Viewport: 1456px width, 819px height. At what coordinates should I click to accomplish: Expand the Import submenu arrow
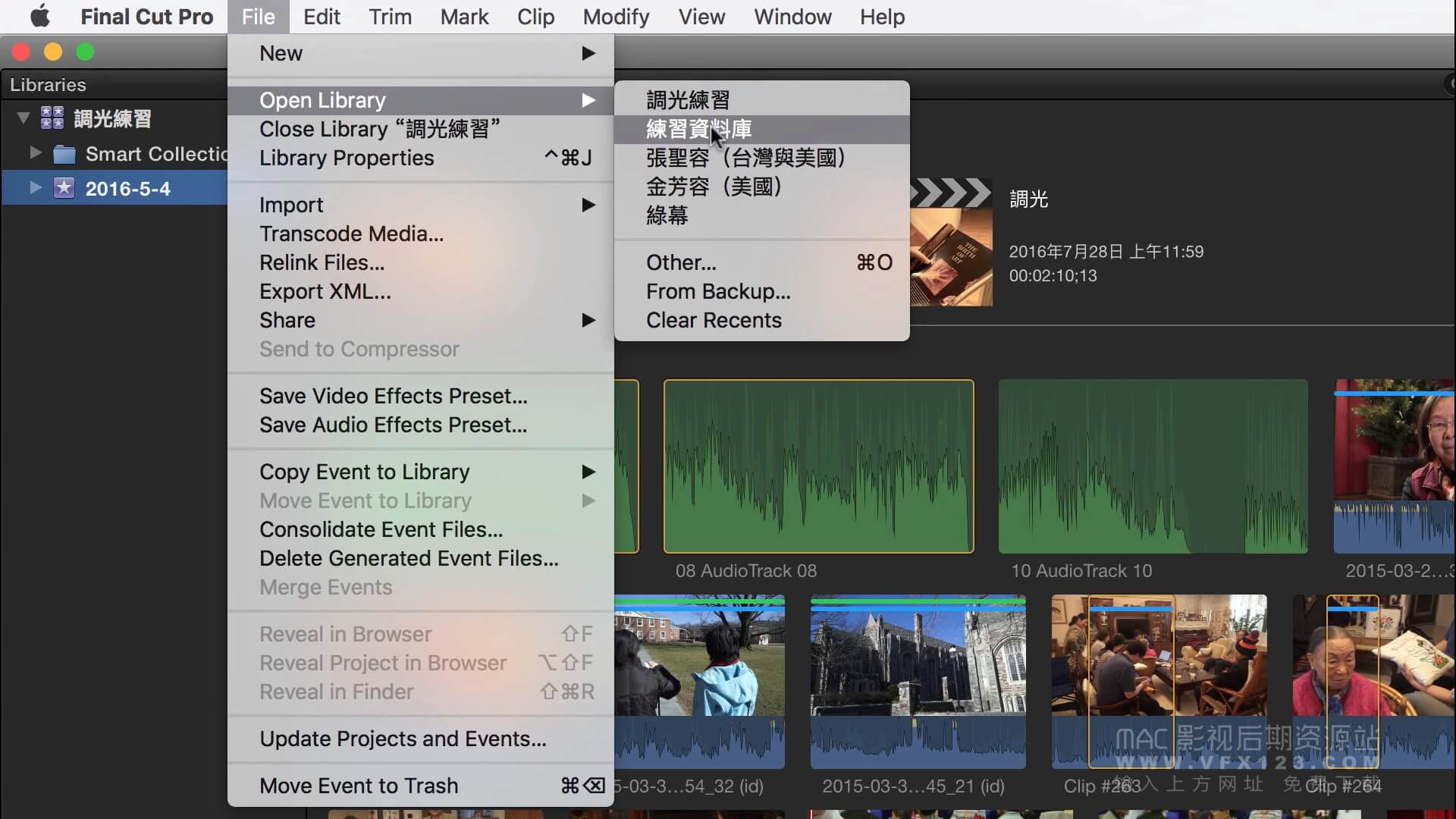click(x=588, y=205)
